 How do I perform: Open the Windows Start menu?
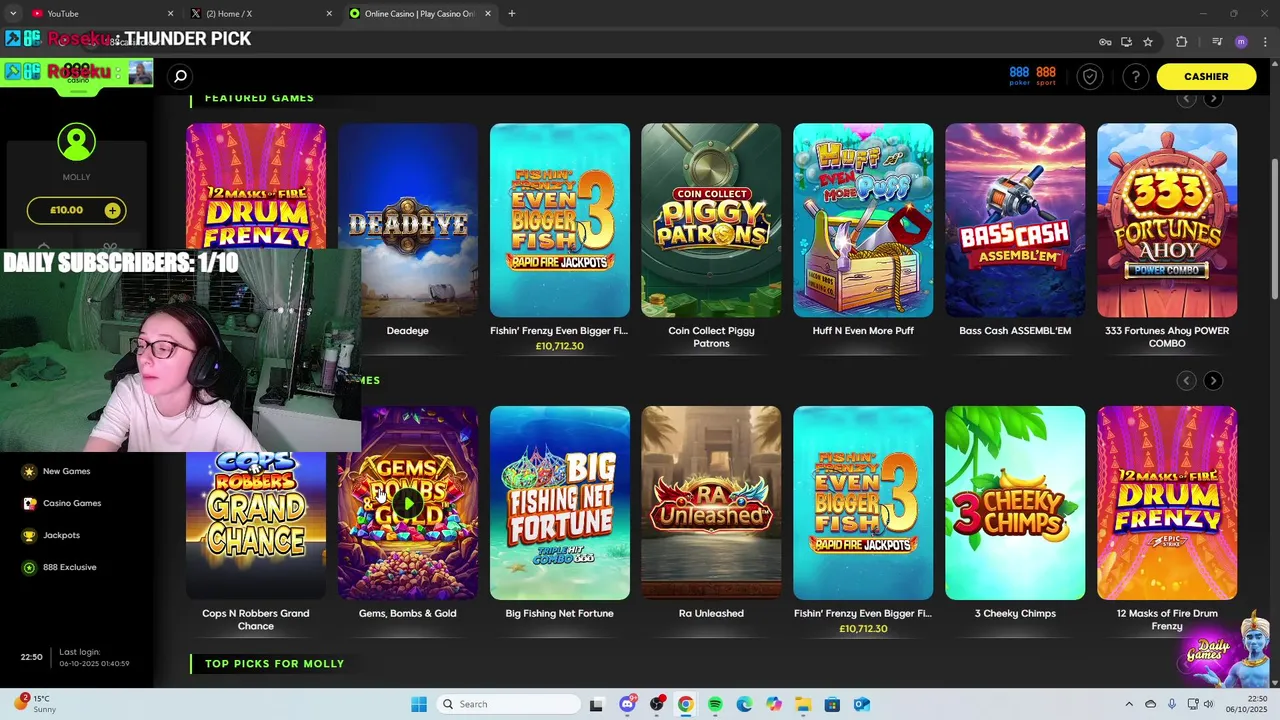tap(419, 704)
